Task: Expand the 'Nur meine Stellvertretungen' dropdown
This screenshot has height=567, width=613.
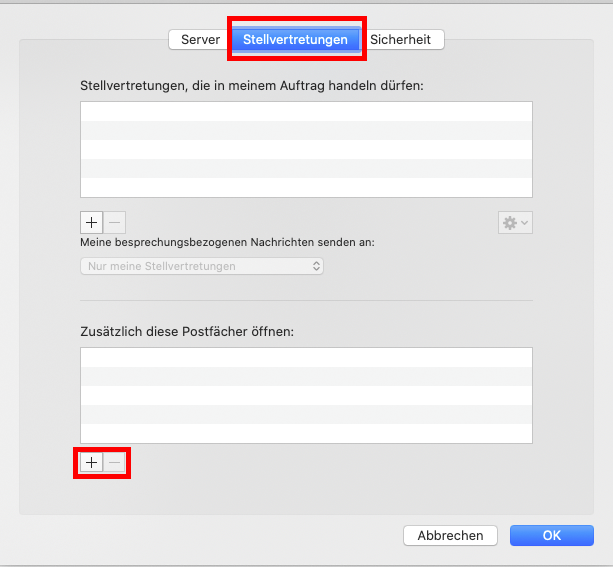Action: pyautogui.click(x=202, y=266)
